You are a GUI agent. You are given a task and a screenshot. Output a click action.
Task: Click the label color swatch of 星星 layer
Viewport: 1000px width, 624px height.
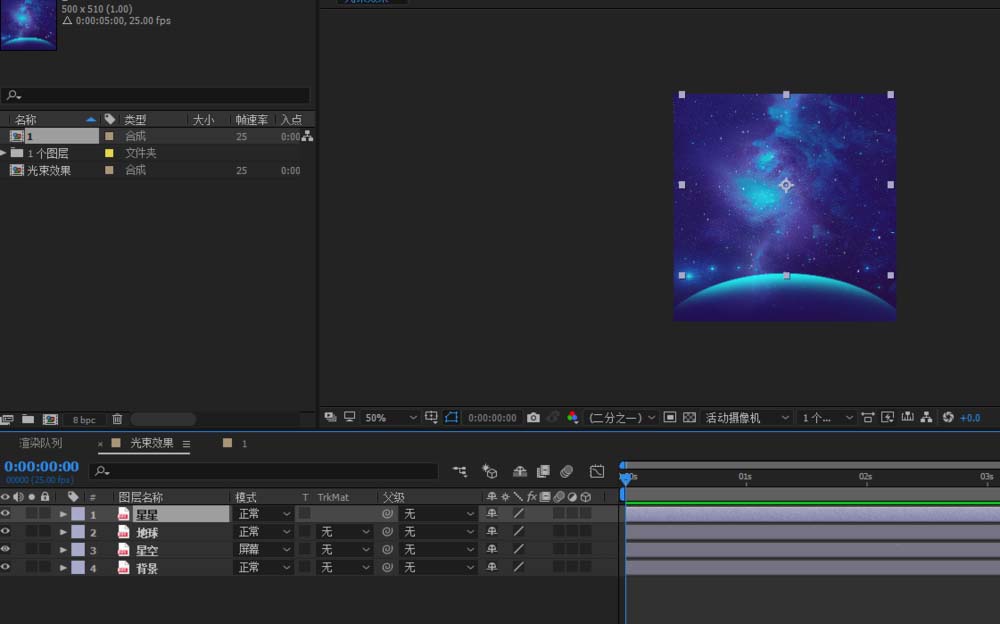78,514
